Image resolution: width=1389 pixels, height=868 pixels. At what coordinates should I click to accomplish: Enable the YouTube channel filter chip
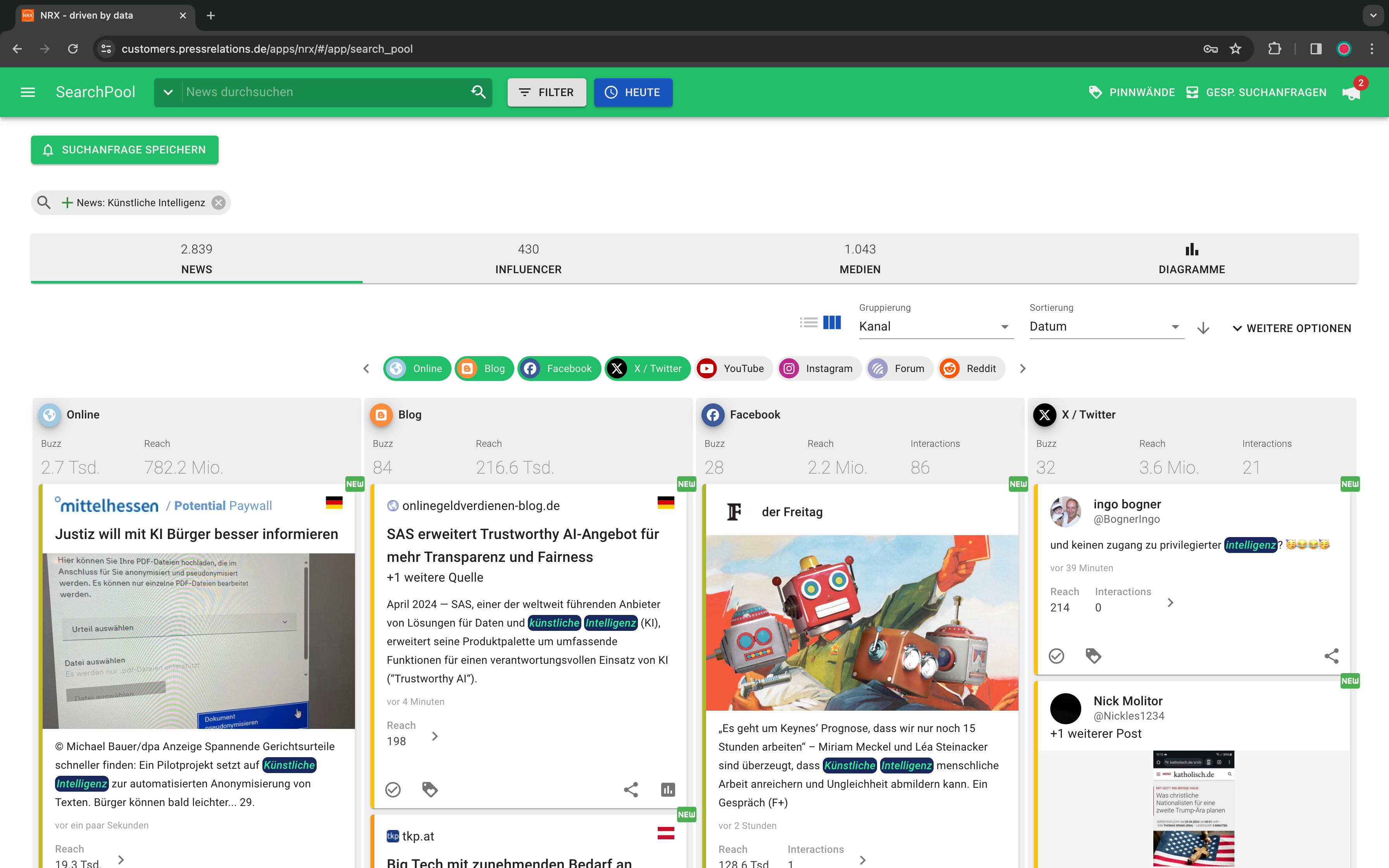pyautogui.click(x=734, y=368)
